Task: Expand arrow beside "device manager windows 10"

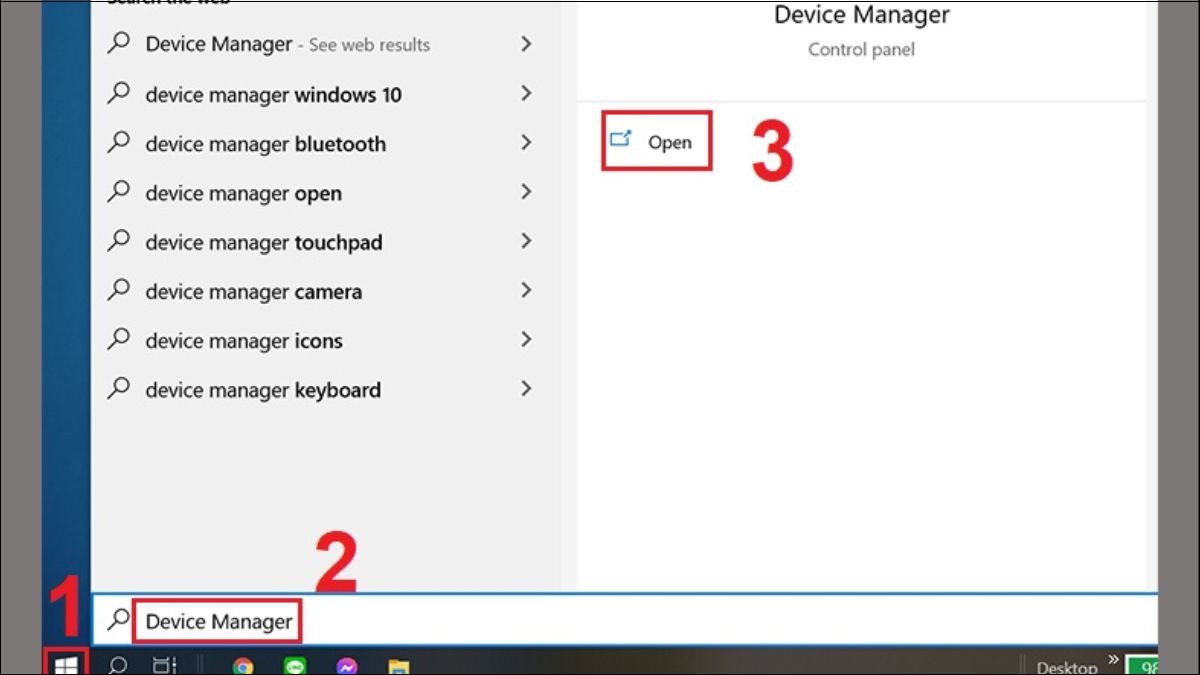Action: point(526,94)
